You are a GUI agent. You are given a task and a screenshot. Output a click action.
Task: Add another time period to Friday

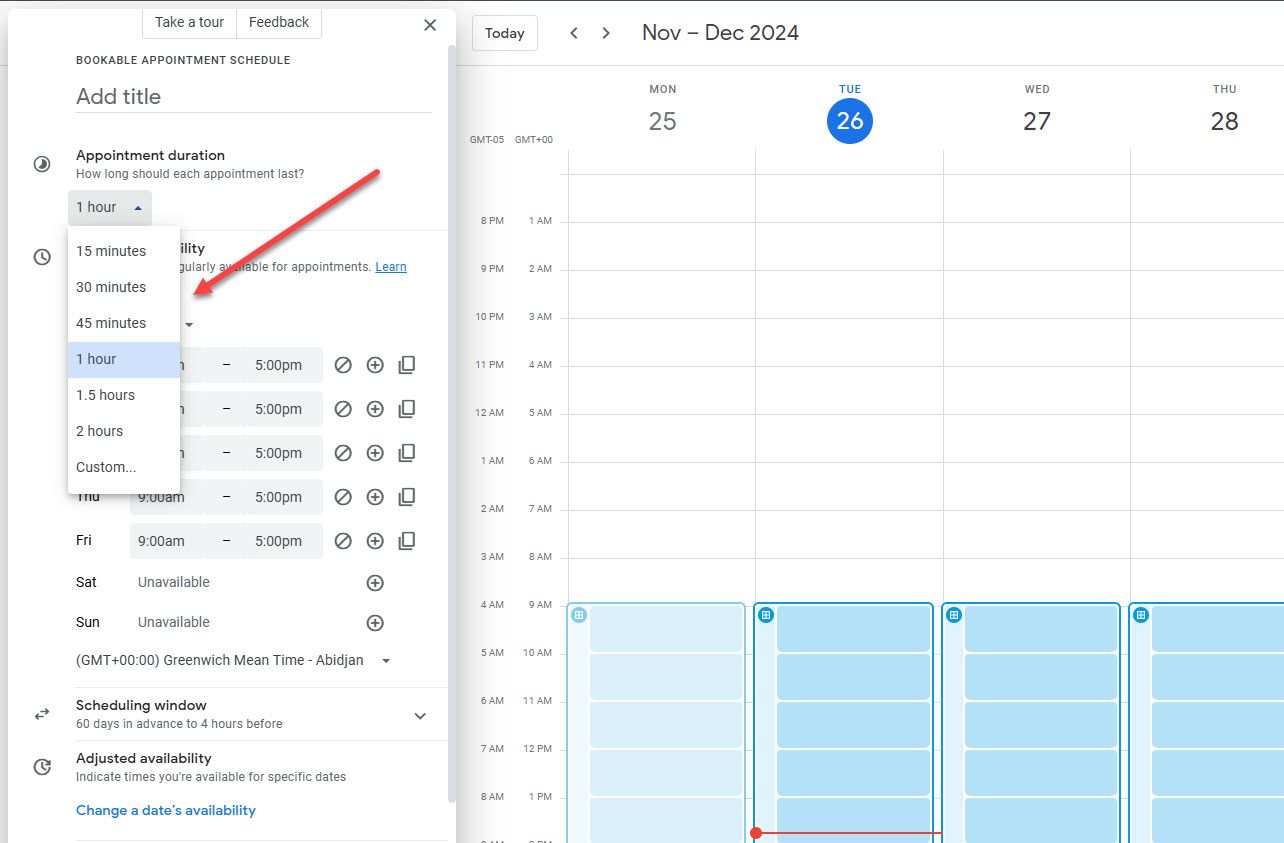375,541
